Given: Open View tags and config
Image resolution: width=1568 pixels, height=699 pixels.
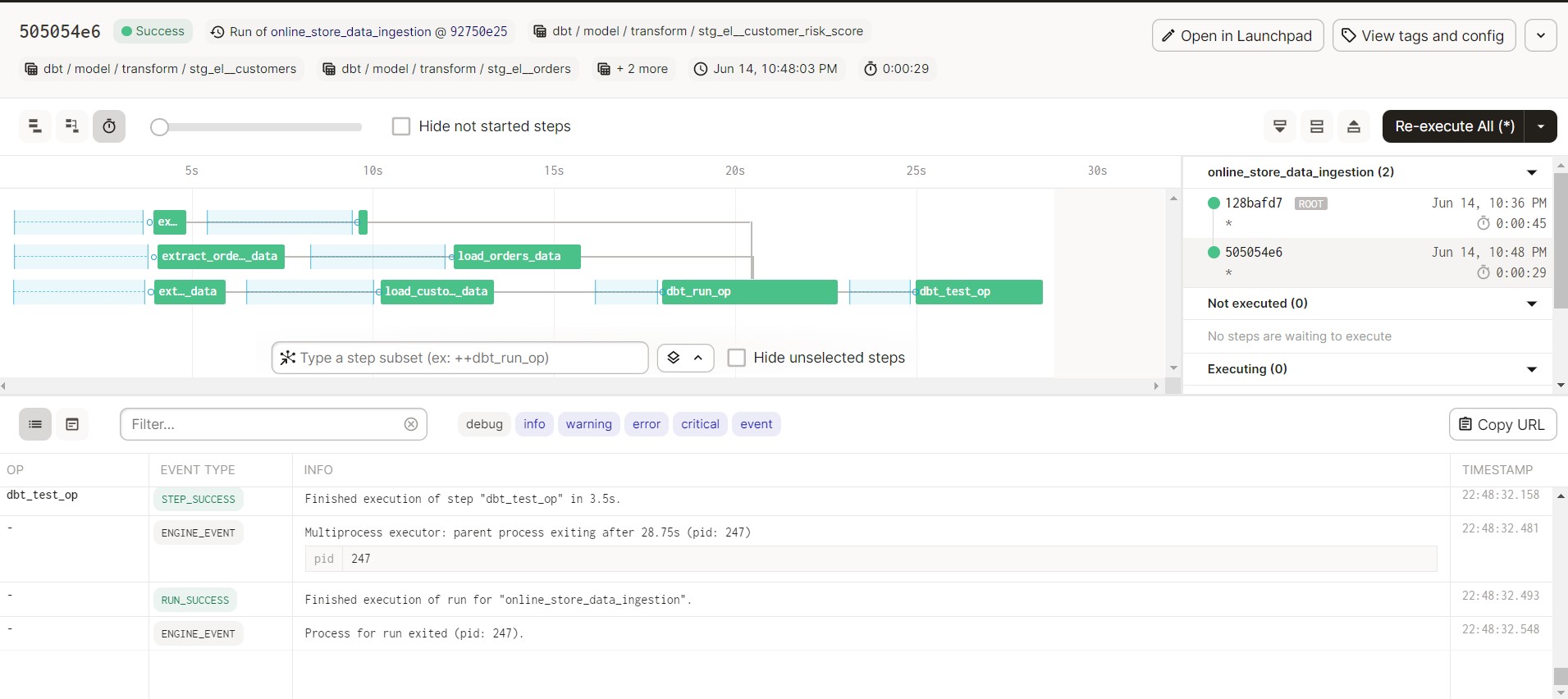Looking at the screenshot, I should point(1424,35).
